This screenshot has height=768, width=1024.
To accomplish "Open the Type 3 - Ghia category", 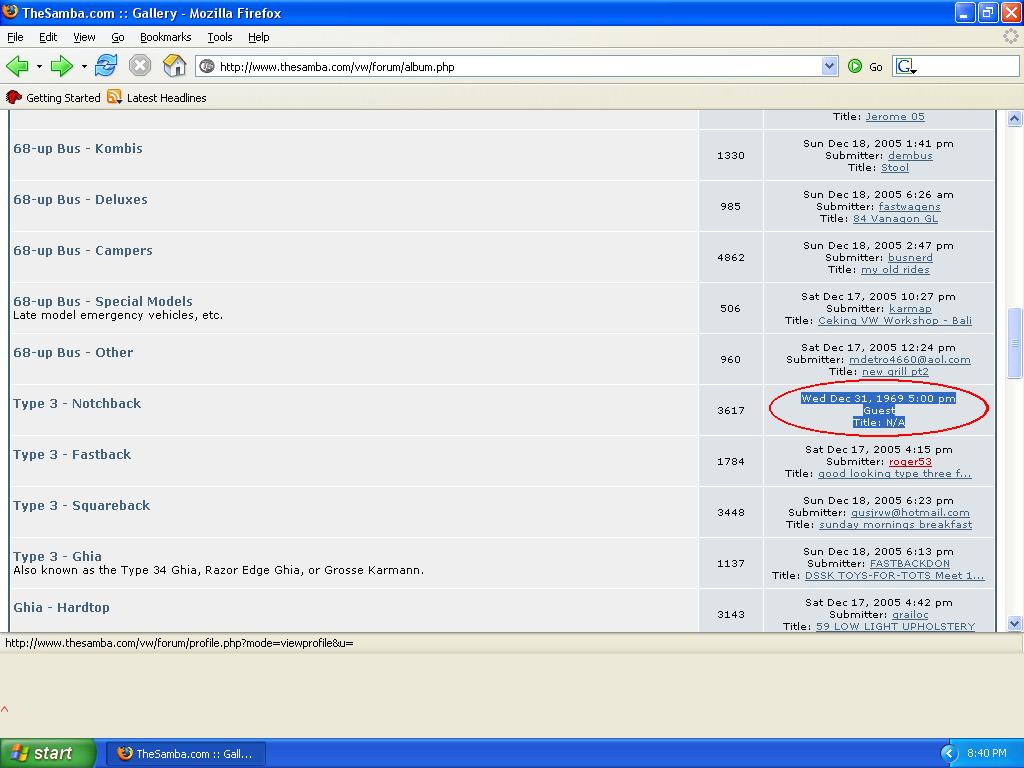I will point(57,556).
